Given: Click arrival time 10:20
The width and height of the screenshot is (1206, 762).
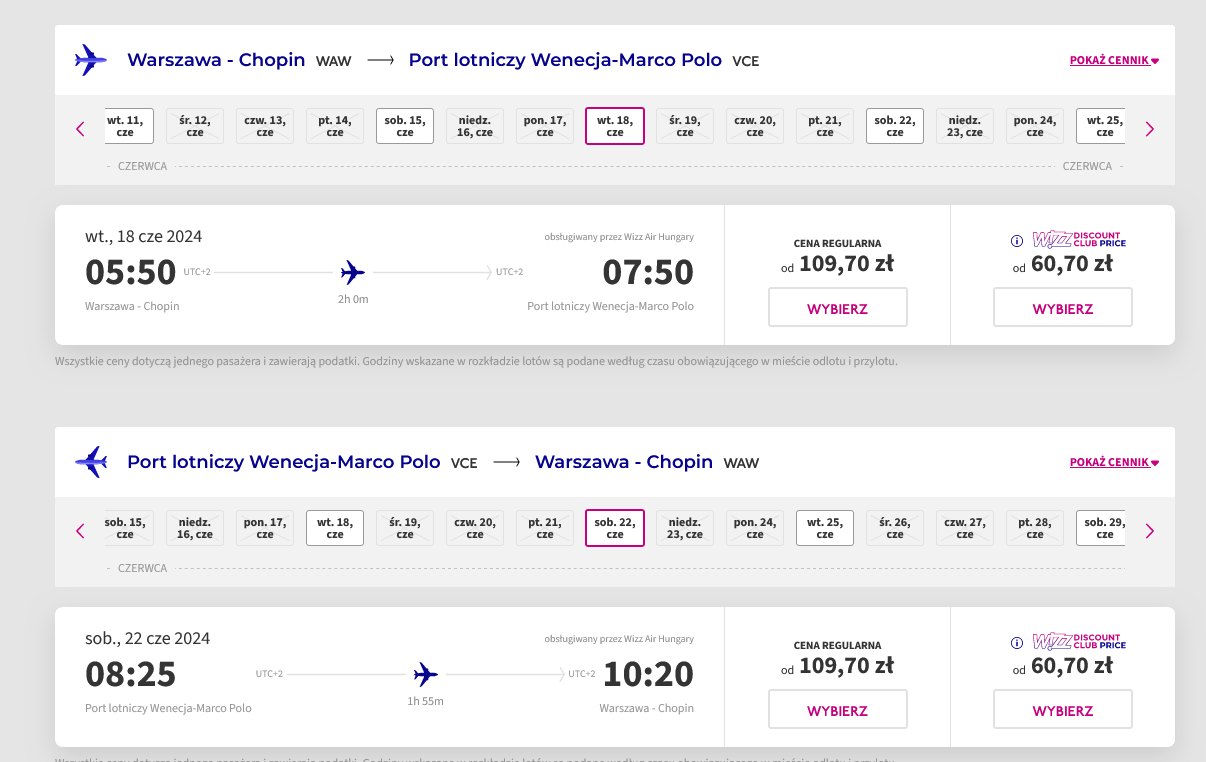Looking at the screenshot, I should point(648,674).
